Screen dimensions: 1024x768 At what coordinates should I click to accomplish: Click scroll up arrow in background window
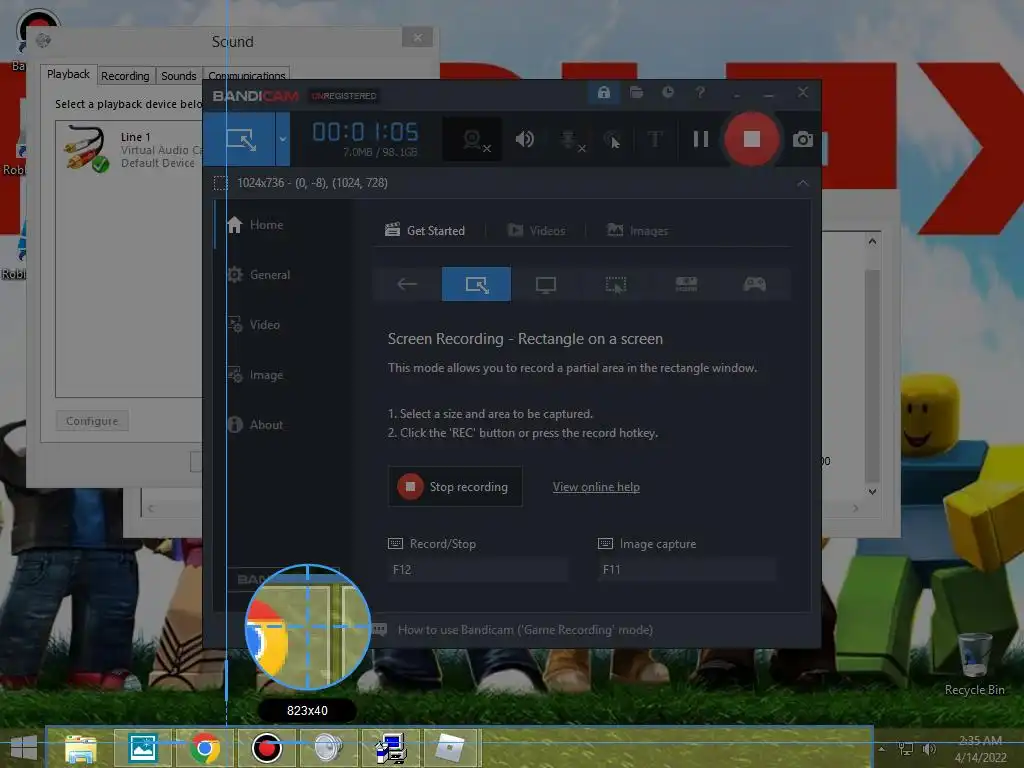(x=872, y=241)
